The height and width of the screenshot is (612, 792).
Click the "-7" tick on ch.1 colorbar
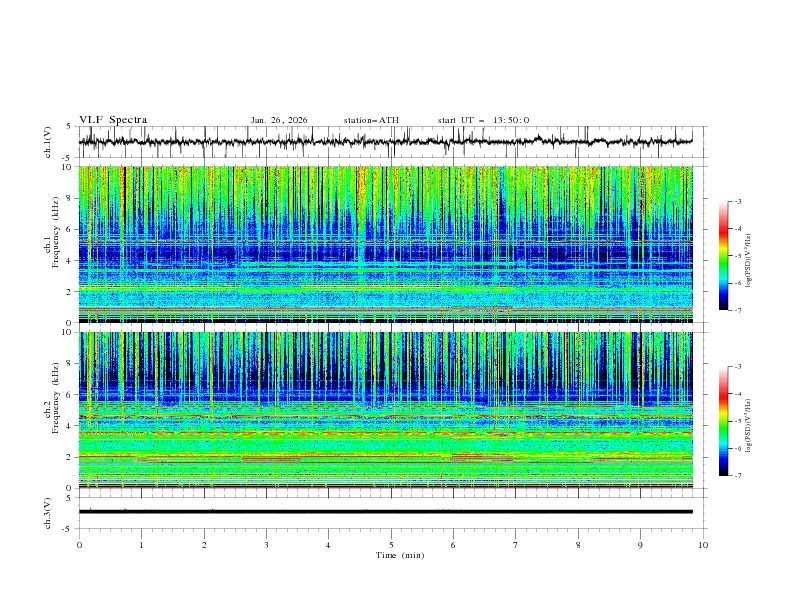click(x=738, y=310)
